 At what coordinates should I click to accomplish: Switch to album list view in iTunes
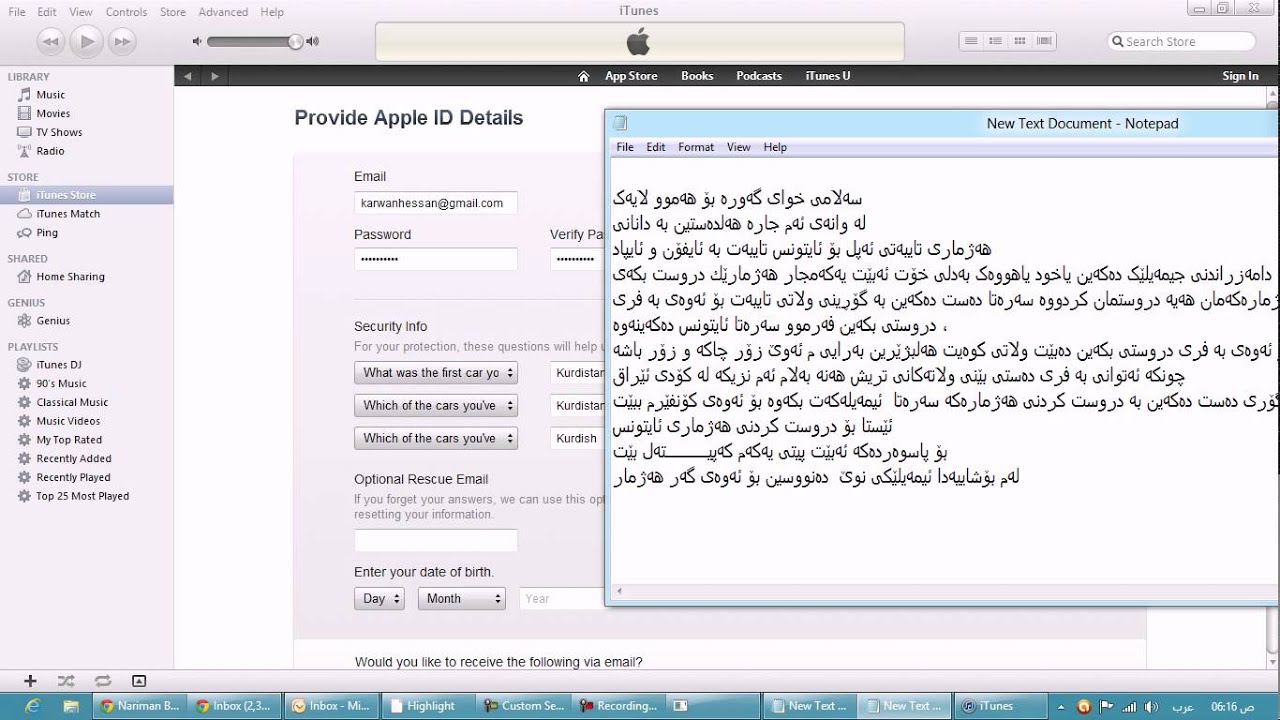995,41
